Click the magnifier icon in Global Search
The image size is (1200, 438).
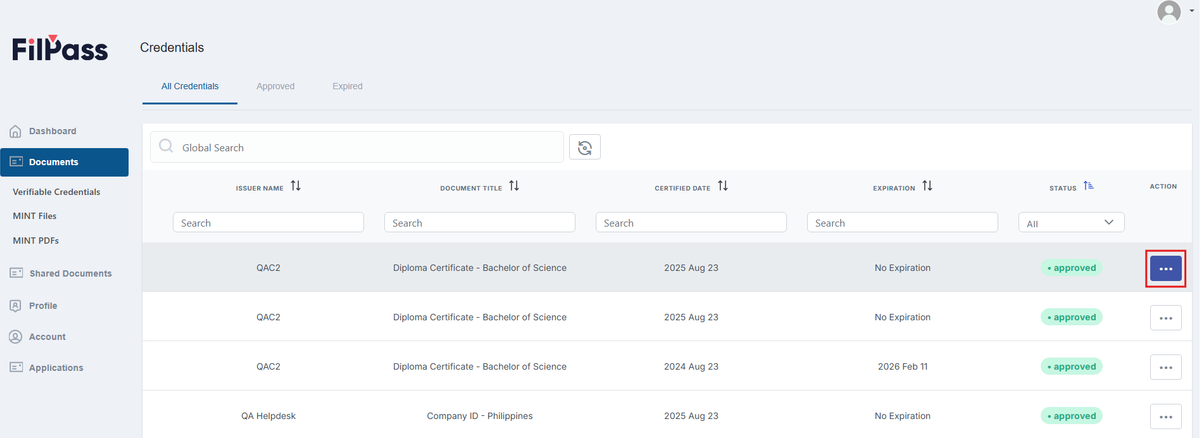167,147
